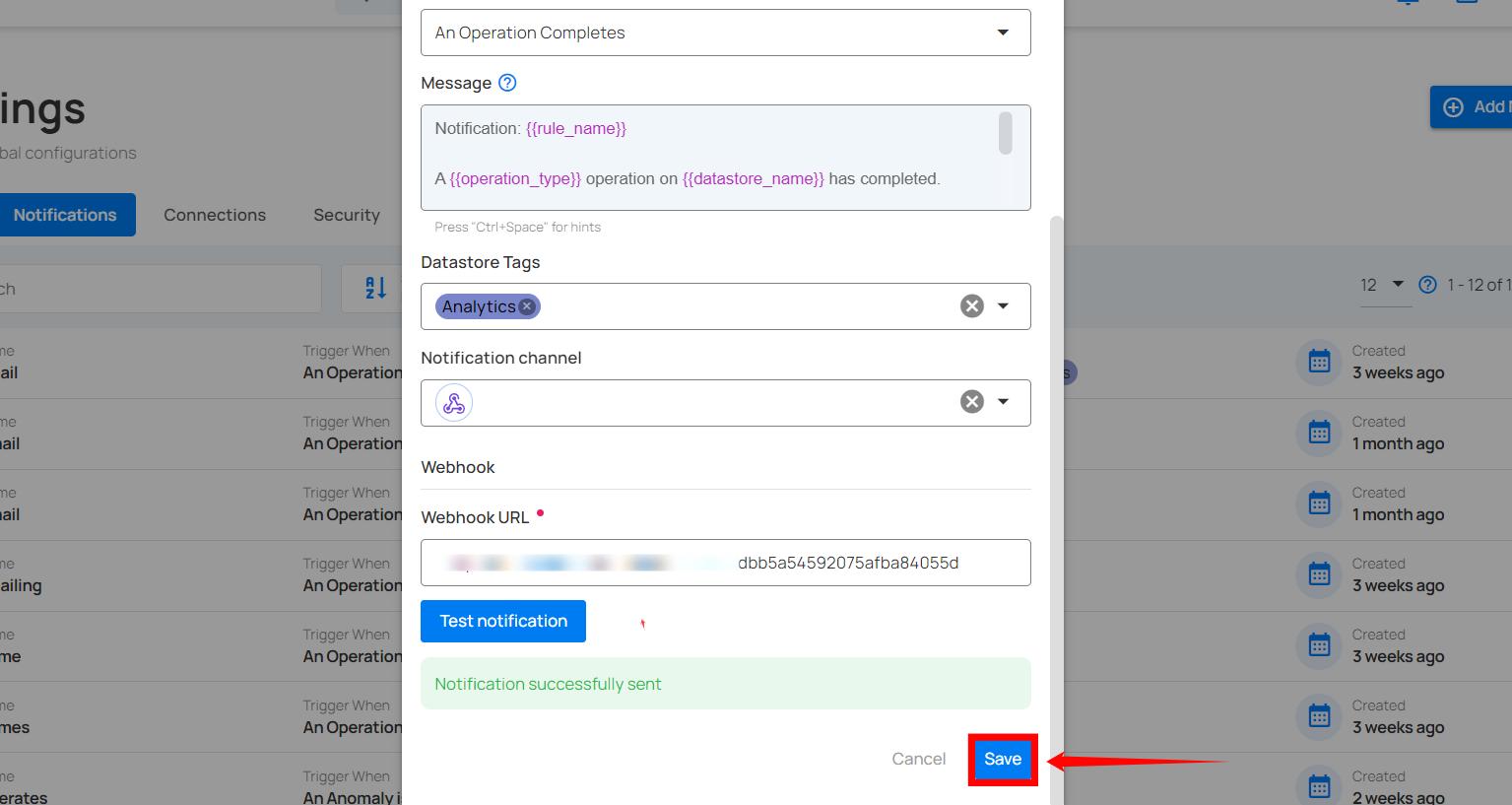
Task: Open the message help question icon
Action: point(507,83)
